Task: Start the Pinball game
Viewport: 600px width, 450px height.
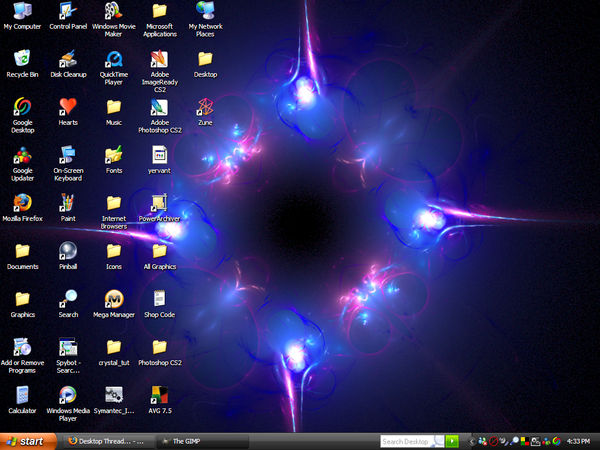Action: point(68,256)
